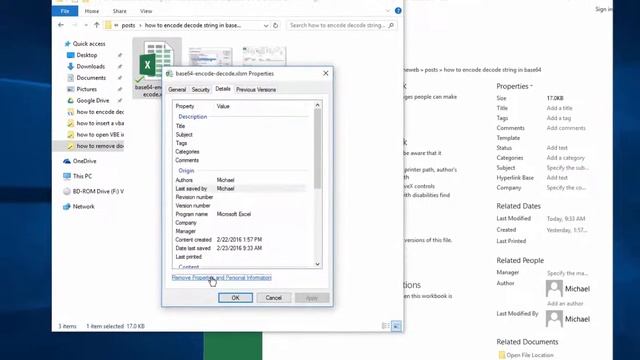Click Cancel in Properties dialog
The height and width of the screenshot is (360, 640).
[273, 298]
